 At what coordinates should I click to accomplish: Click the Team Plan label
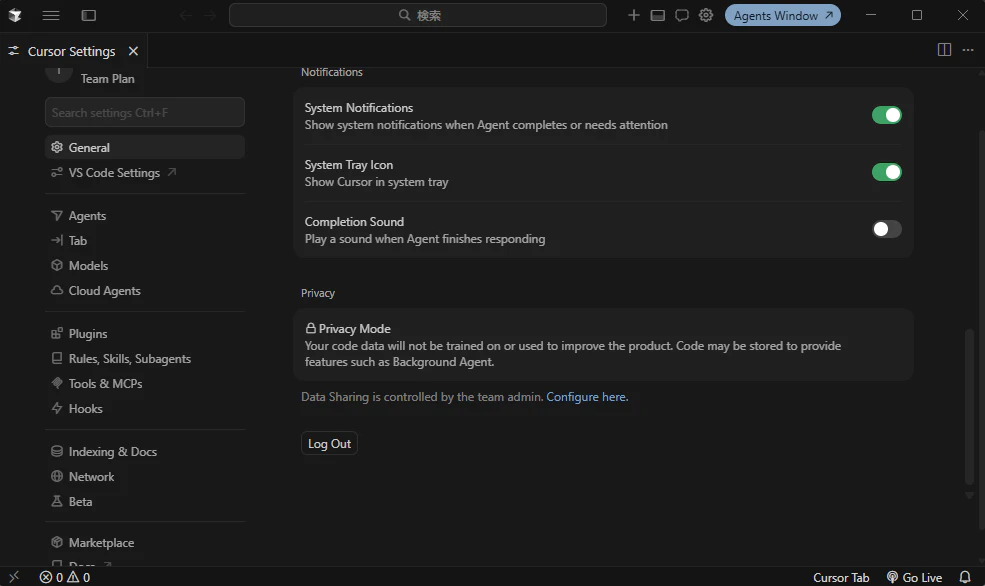point(107,79)
